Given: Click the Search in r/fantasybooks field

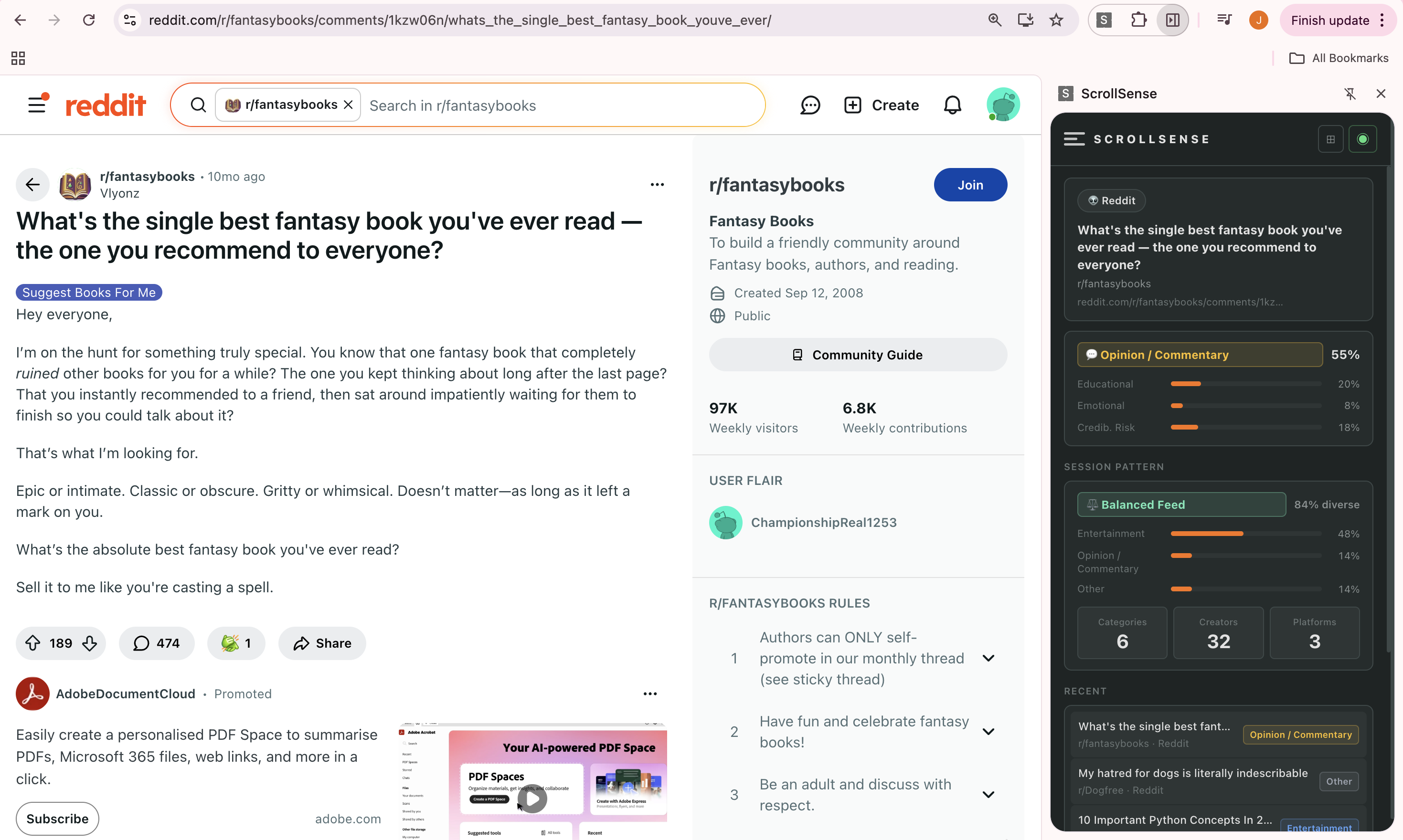Looking at the screenshot, I should click(561, 105).
